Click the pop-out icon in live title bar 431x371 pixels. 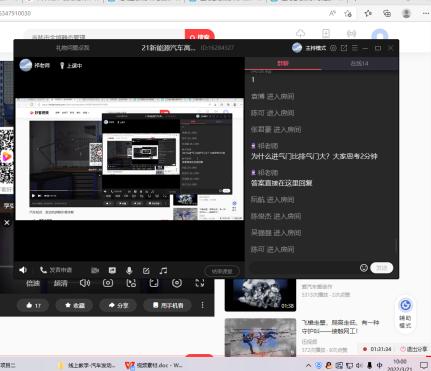[x=344, y=48]
